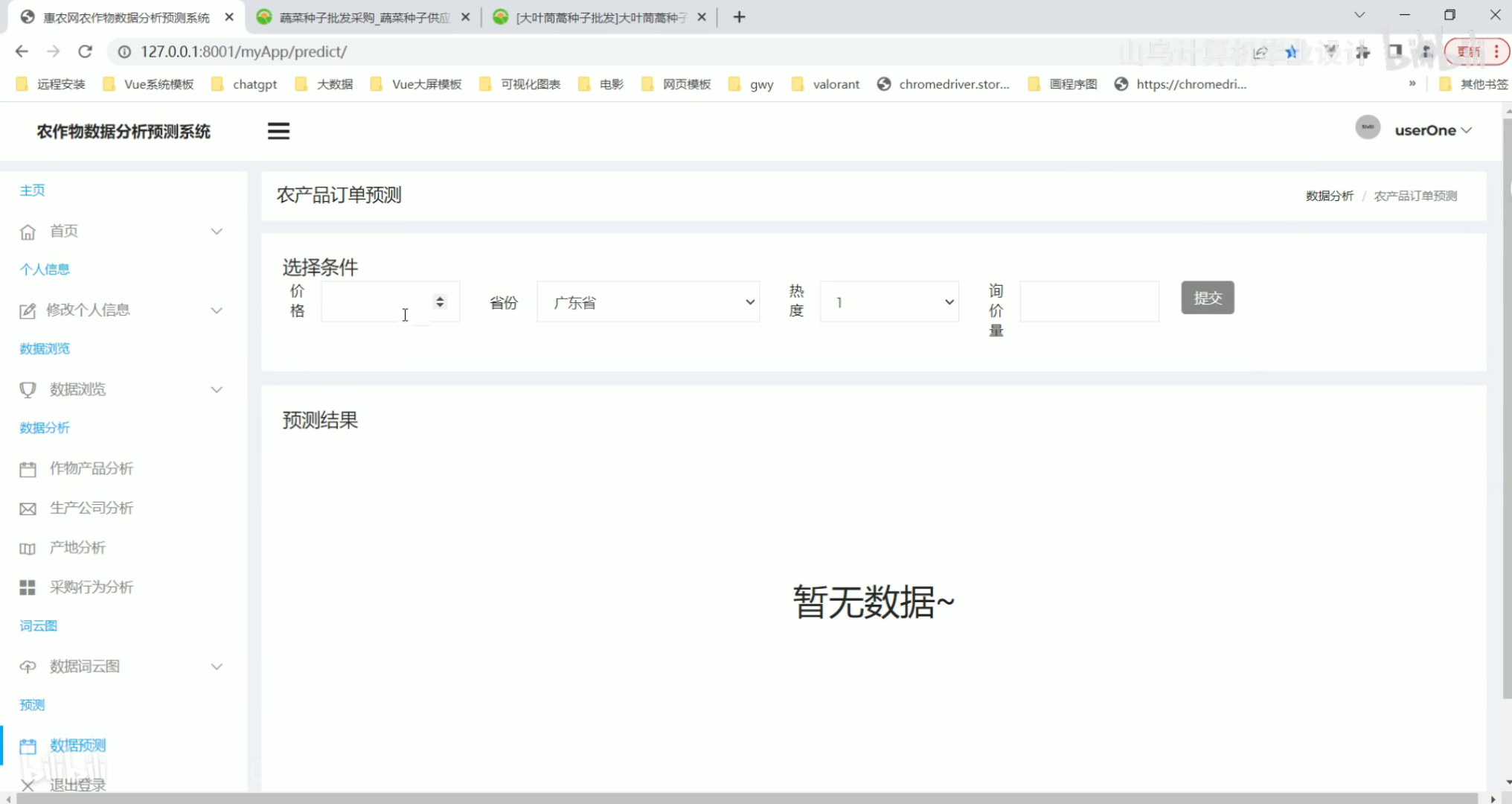This screenshot has width=1512, height=804.
Task: Expand the 数据词云图 submenu
Action: (x=119, y=666)
